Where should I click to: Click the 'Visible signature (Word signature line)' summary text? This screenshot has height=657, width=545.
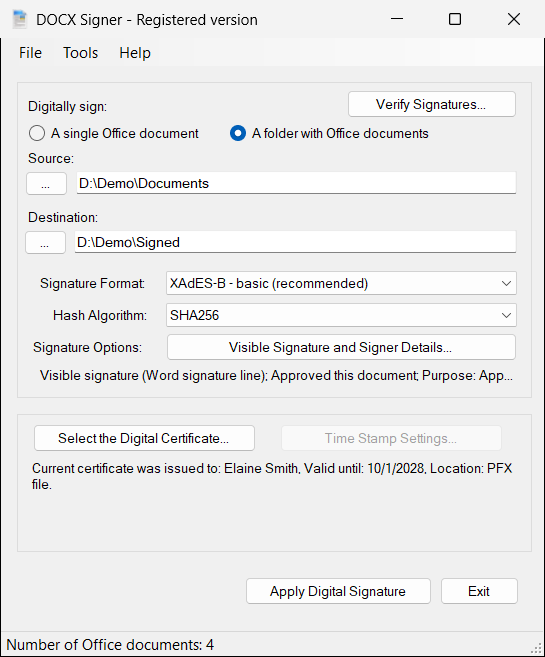tap(276, 375)
